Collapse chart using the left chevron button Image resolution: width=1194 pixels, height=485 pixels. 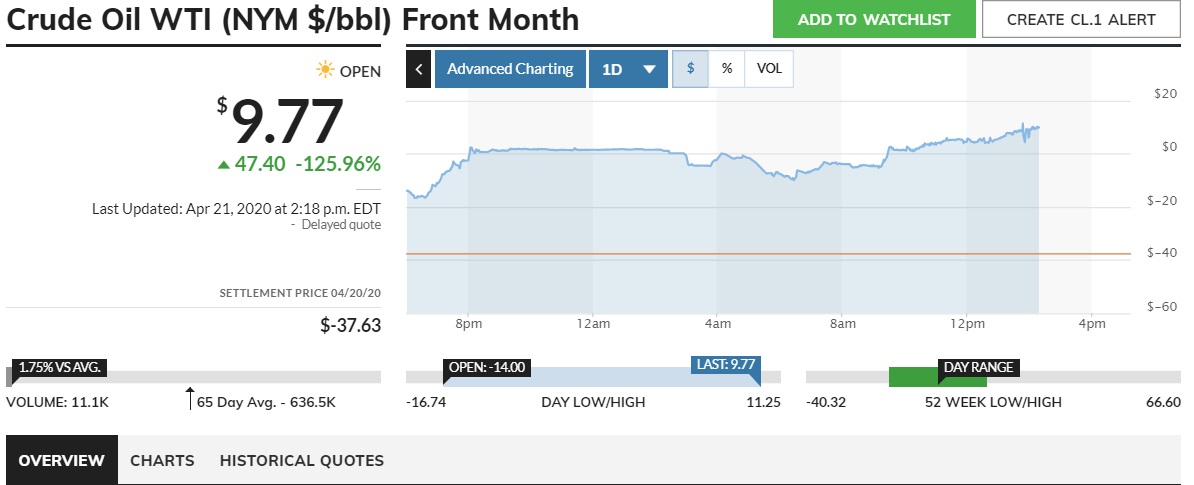pos(418,69)
